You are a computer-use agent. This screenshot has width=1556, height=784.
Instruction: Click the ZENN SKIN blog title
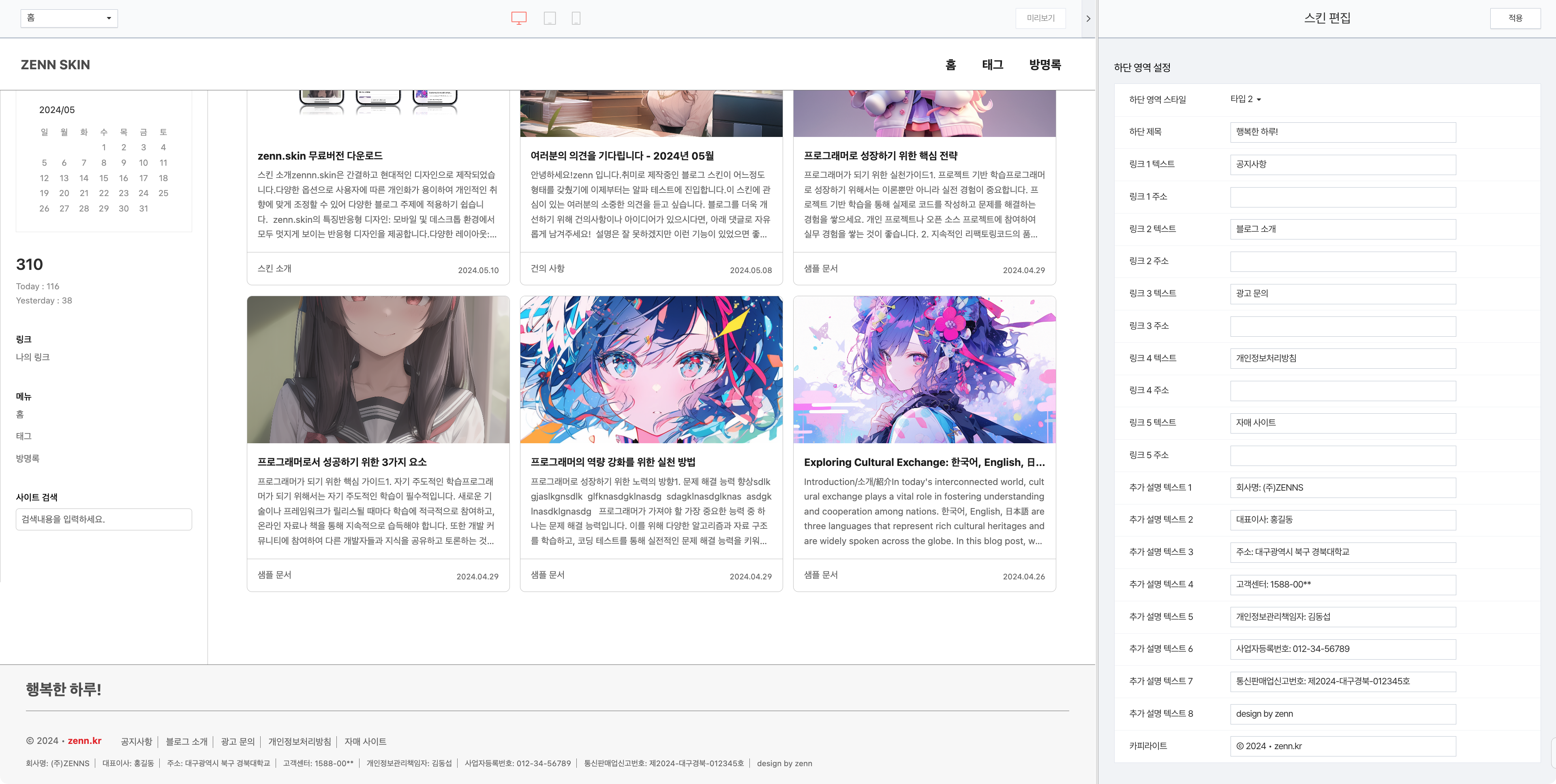click(56, 65)
